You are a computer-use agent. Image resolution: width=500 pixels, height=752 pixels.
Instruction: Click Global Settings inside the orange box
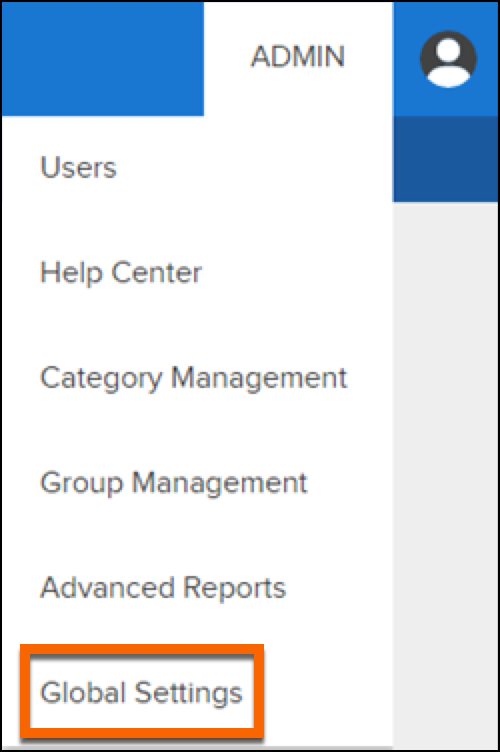click(x=141, y=693)
